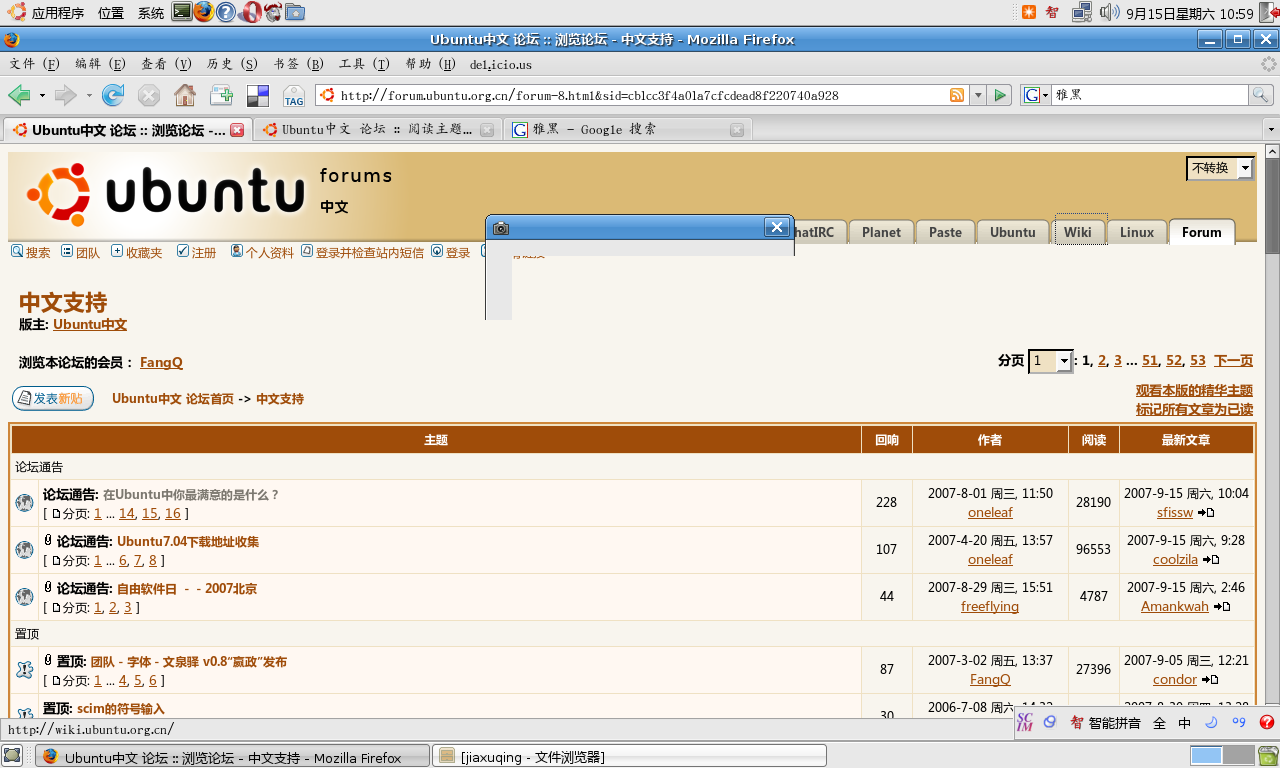Open the 书签 (B) bookmarks menu
Screen dimensions: 1280x768
point(298,64)
